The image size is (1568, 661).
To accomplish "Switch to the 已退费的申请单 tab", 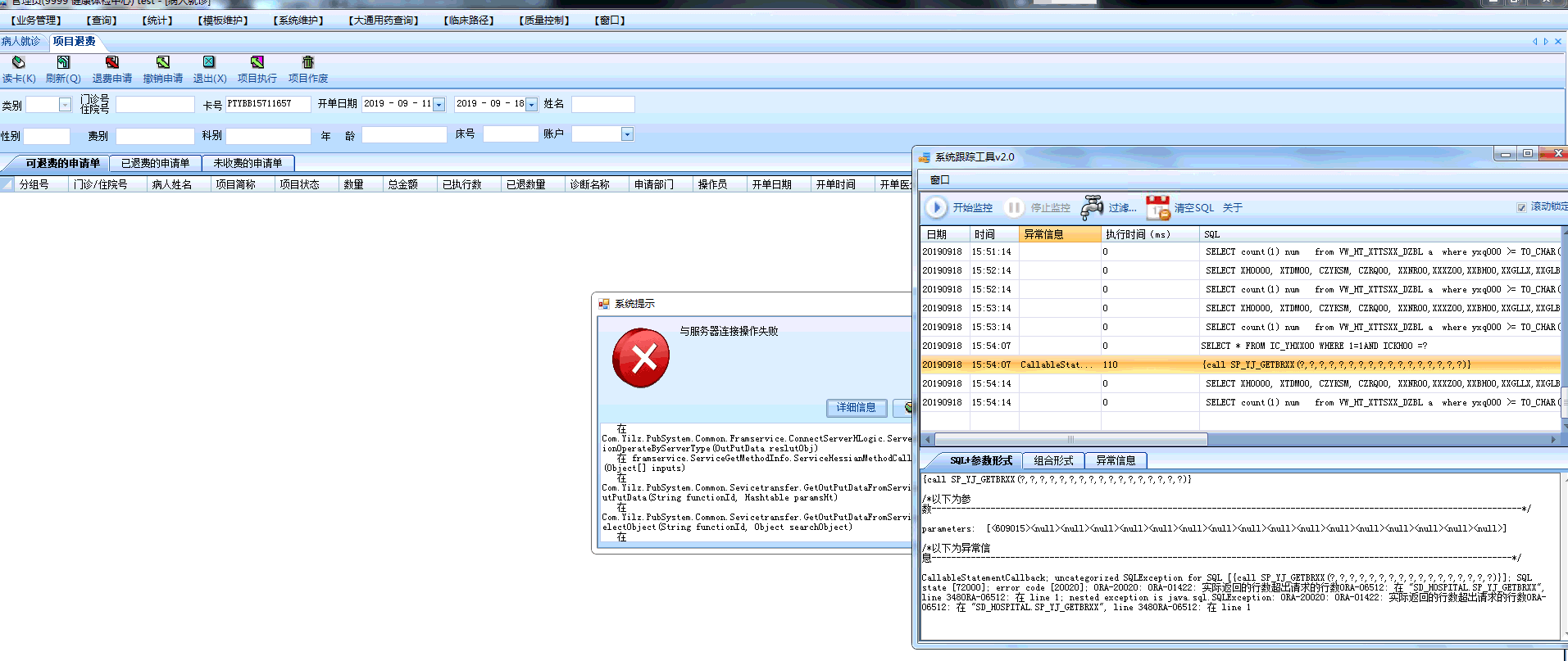I will coord(156,163).
